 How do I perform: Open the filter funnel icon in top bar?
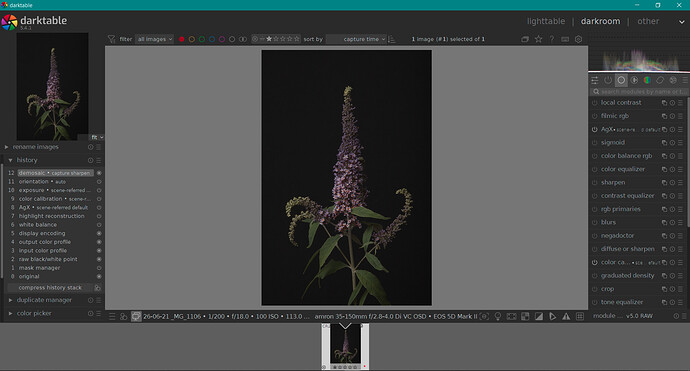[111, 39]
